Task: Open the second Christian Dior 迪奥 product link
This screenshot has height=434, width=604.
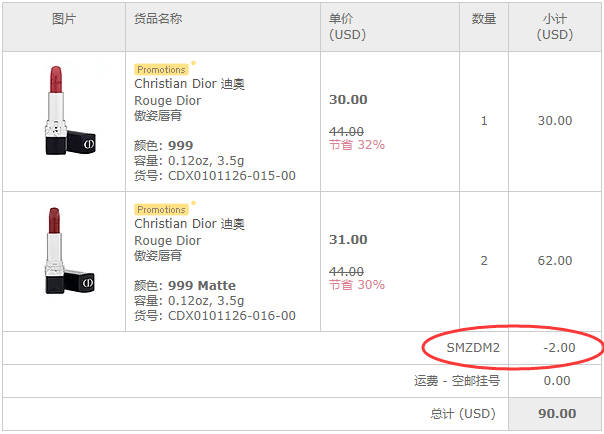Action: pyautogui.click(x=189, y=224)
